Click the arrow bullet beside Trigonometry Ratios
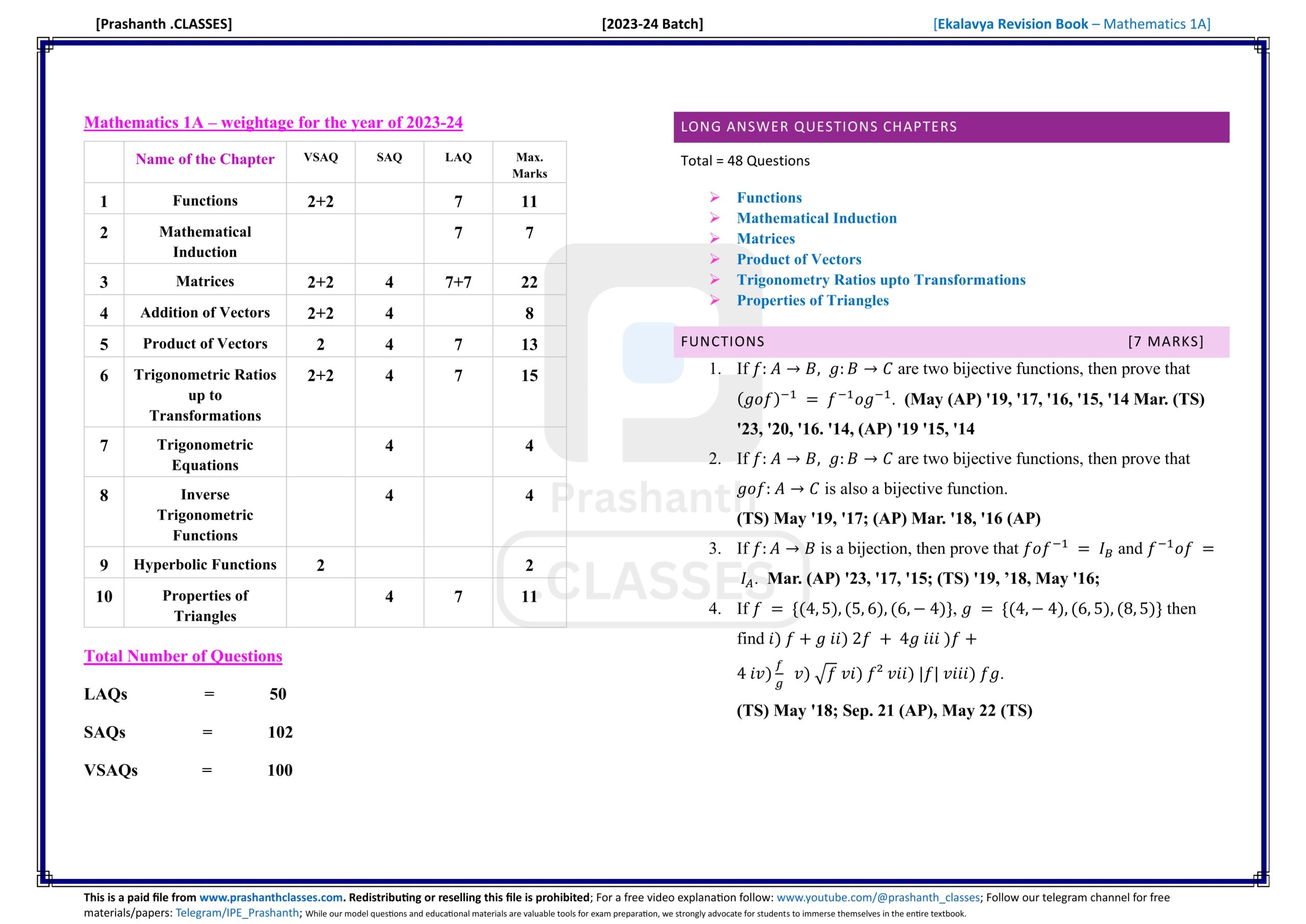 (715, 280)
